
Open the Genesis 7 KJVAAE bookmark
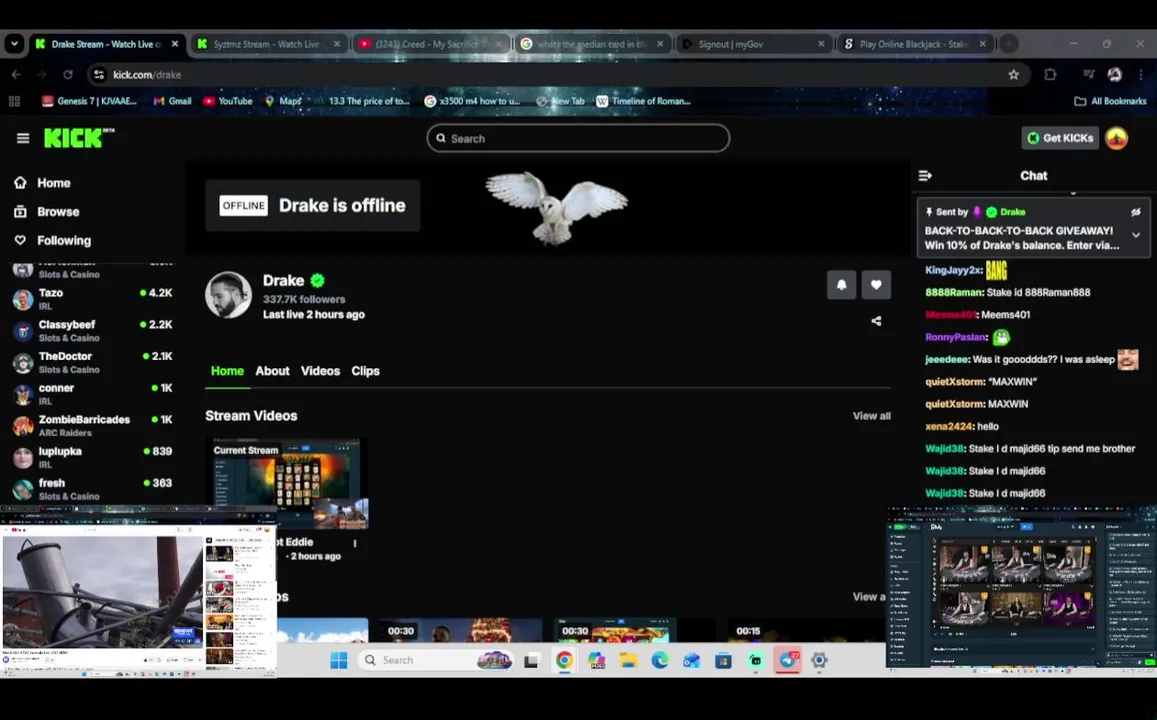coord(89,101)
